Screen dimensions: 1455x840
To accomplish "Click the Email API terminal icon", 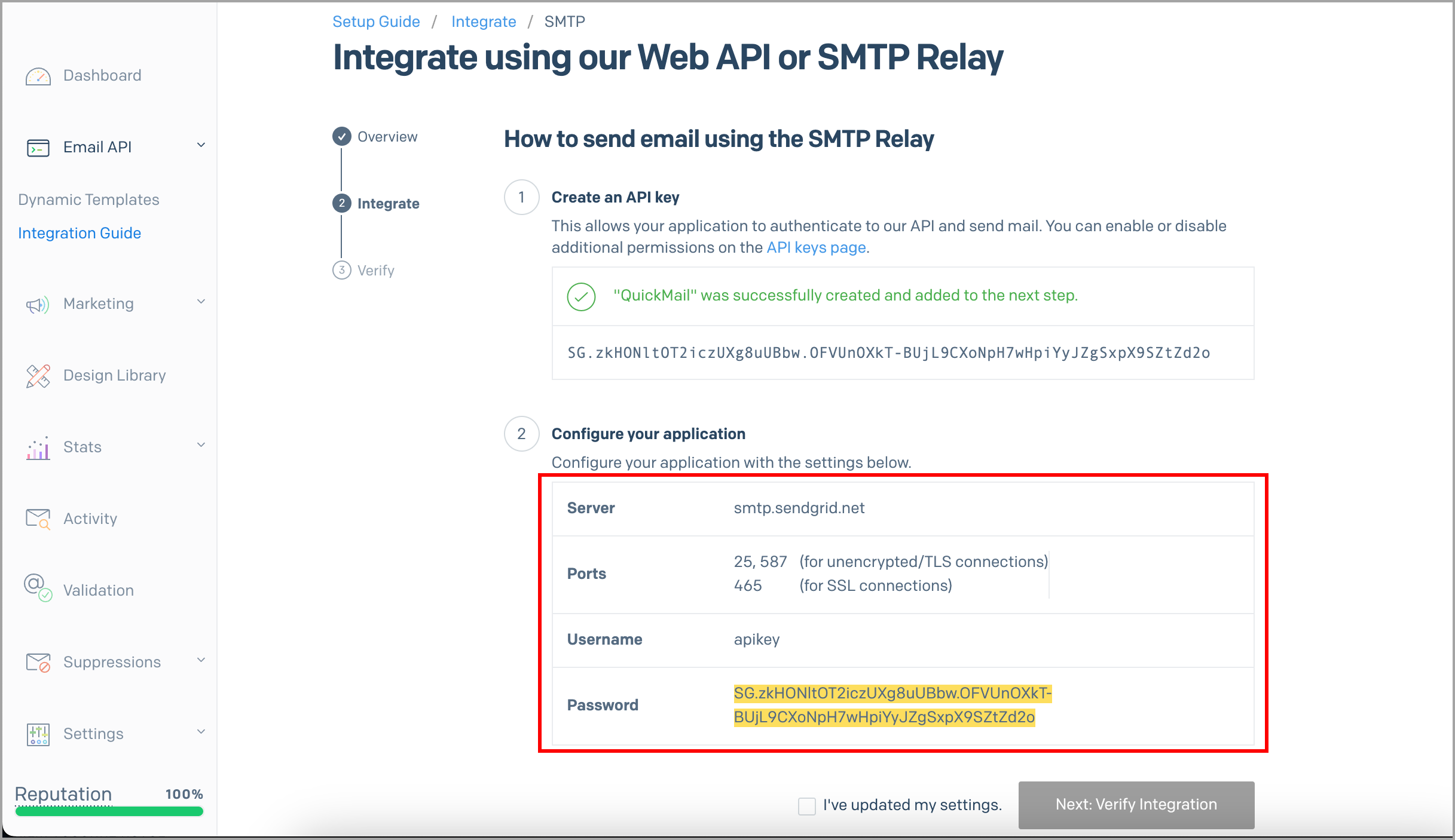I will 38,148.
